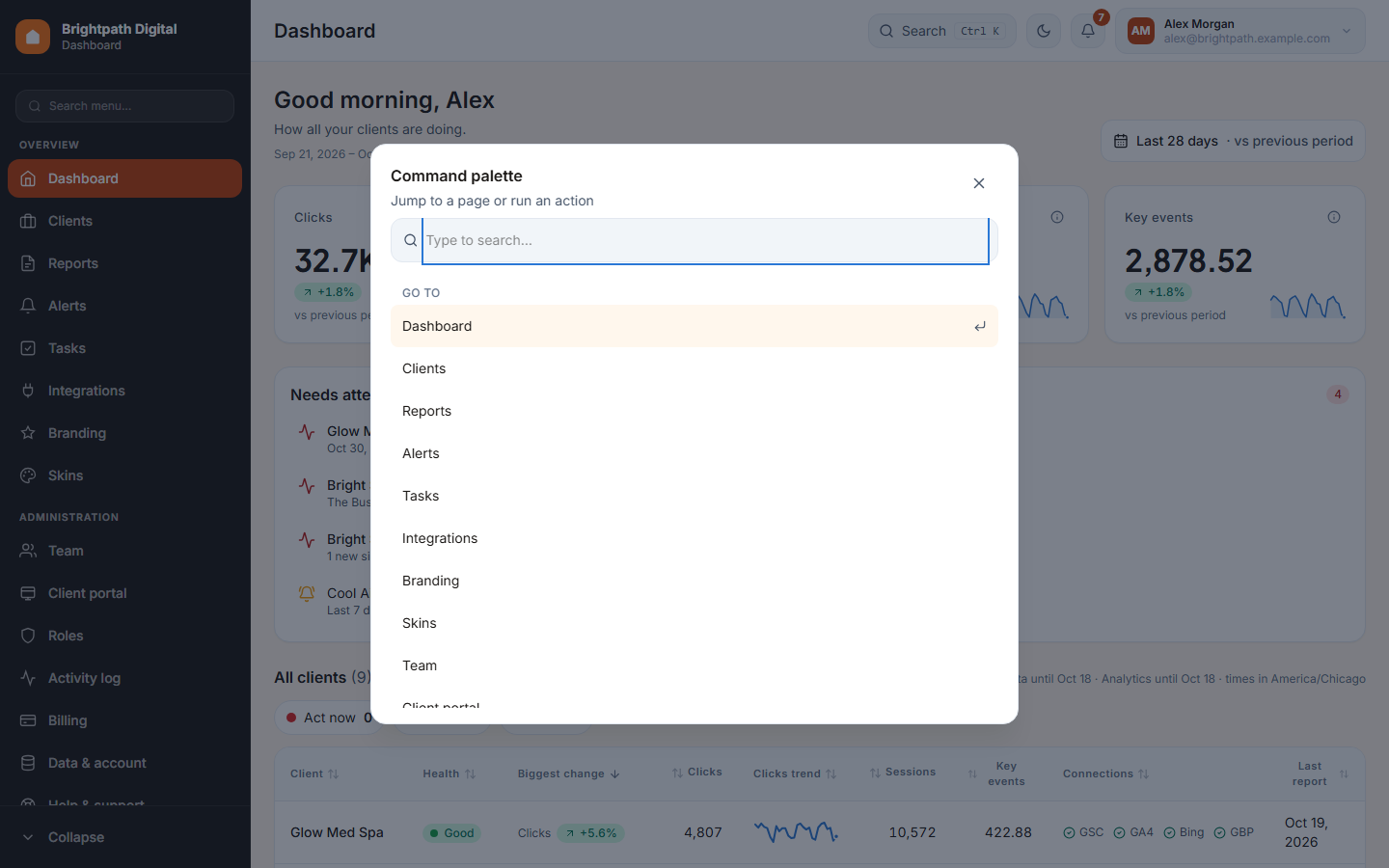Toggle dark mode moon icon
This screenshot has width=1389, height=868.
point(1044,31)
